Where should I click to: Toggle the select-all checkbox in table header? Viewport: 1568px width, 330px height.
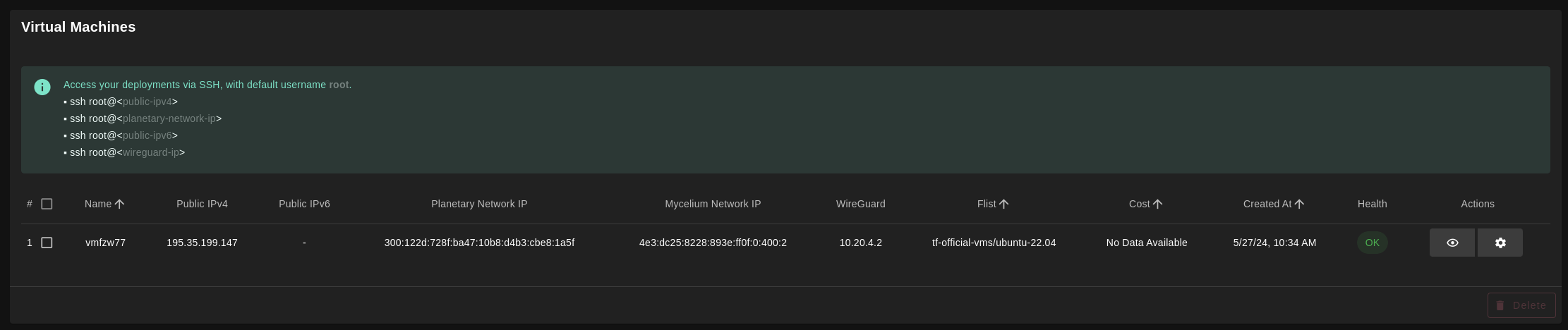click(x=47, y=204)
